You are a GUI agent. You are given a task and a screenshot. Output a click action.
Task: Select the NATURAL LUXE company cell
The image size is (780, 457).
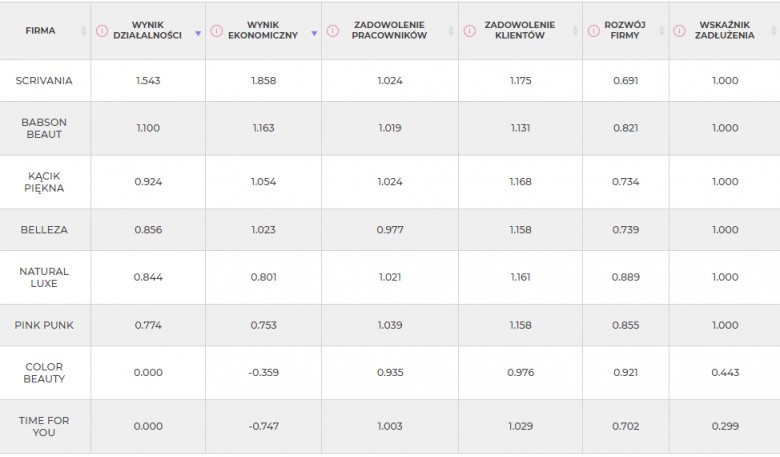point(45,277)
